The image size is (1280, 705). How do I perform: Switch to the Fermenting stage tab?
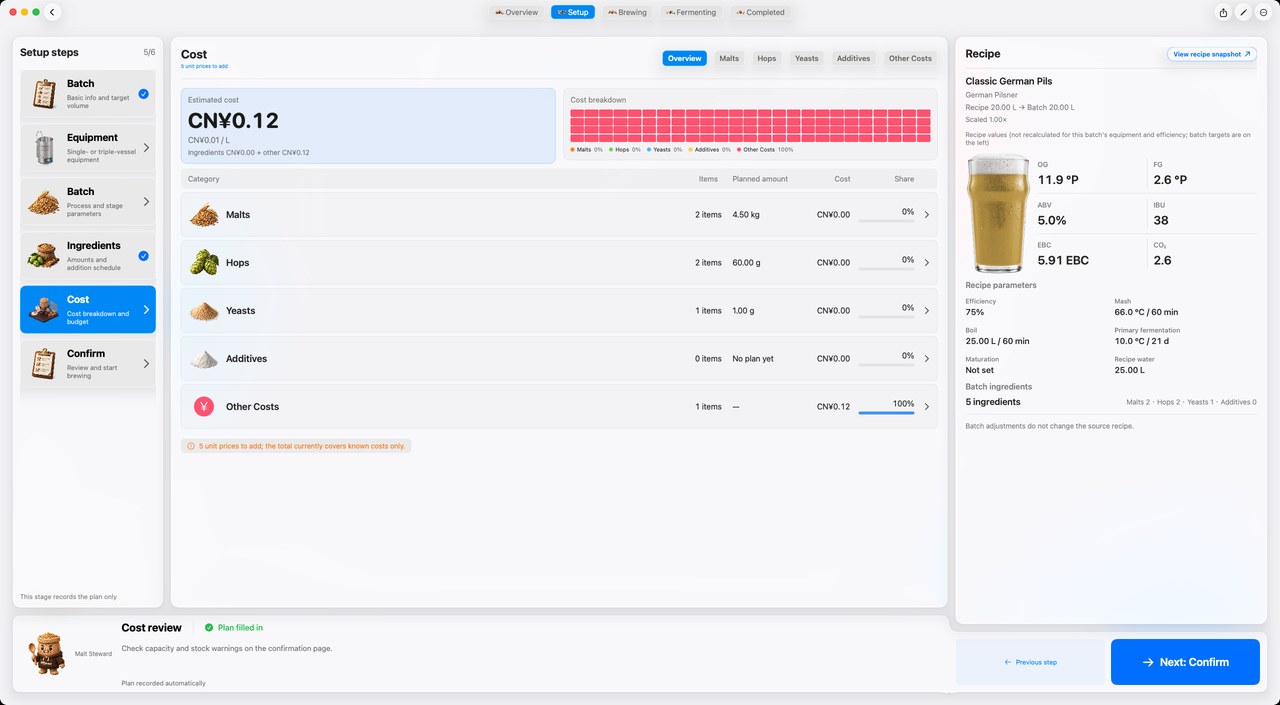(690, 12)
